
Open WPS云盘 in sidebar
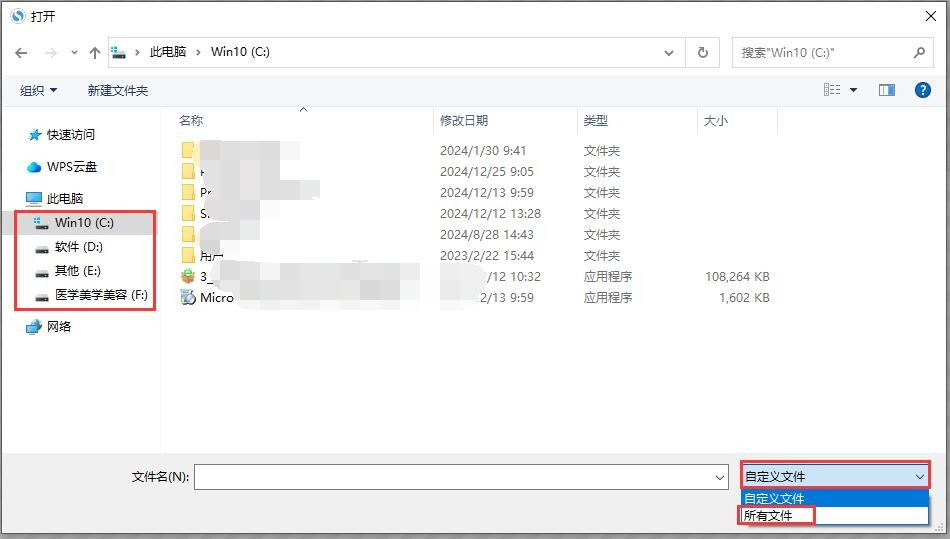[x=71, y=167]
